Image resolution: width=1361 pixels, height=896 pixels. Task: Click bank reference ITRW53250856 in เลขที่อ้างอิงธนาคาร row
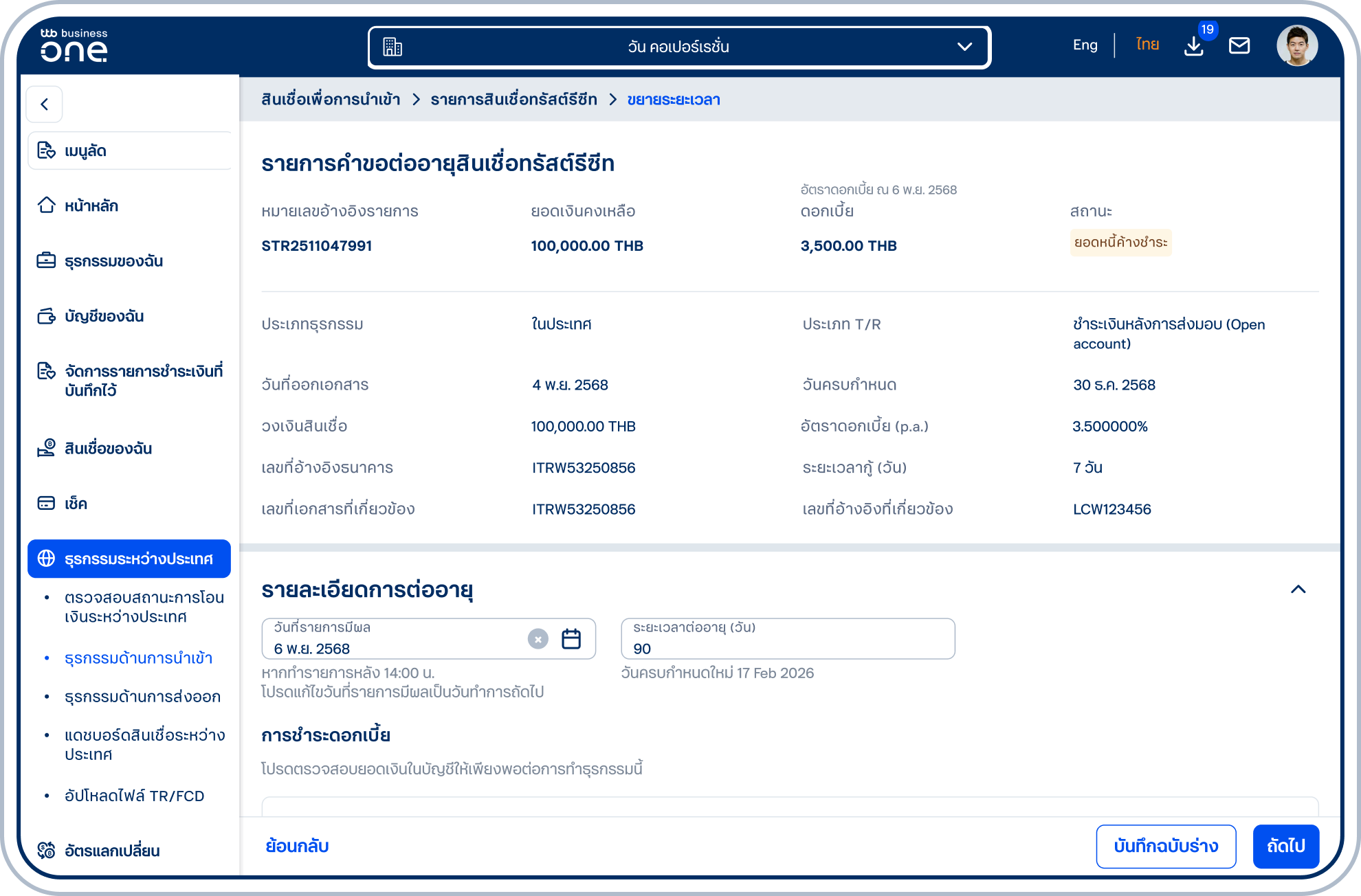click(584, 468)
